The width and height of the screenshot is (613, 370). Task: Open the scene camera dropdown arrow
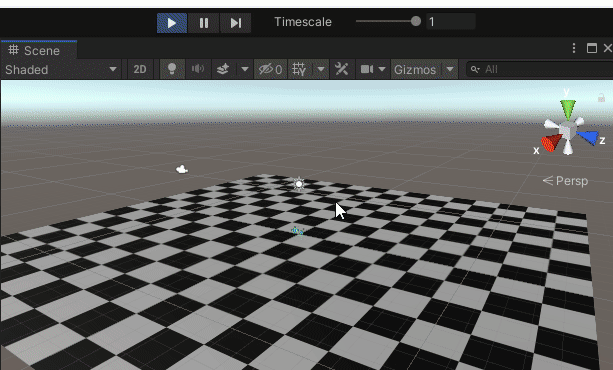tap(382, 69)
